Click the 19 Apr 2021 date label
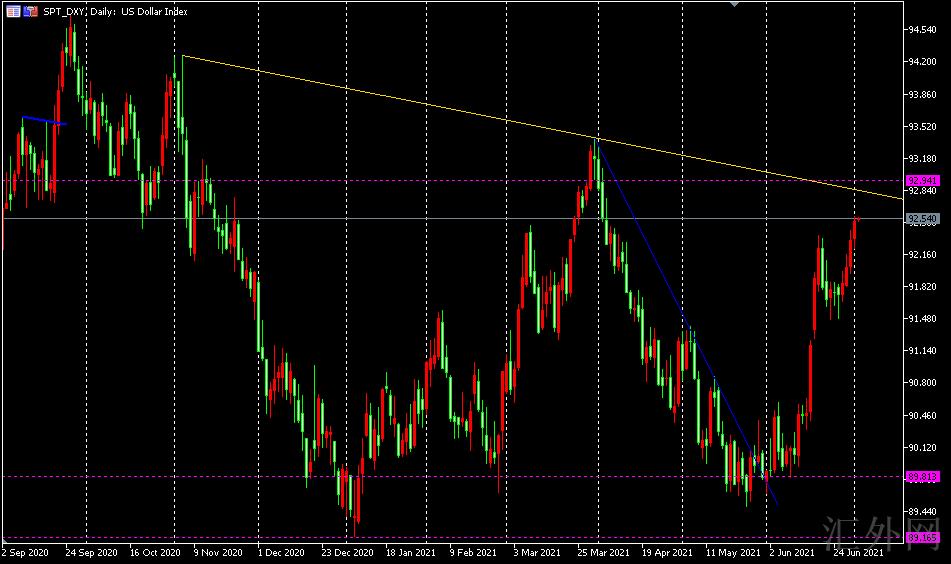Viewport: 951px width, 564px height. (x=667, y=552)
